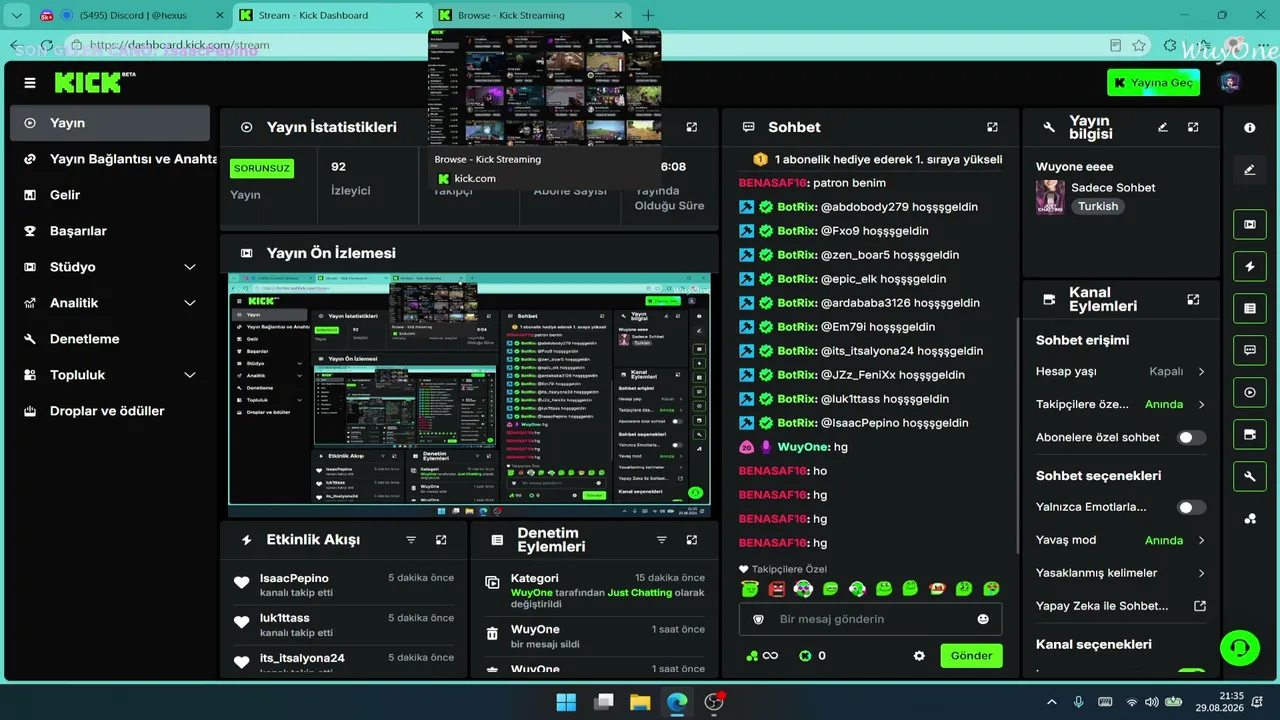Click the play circle icon in the right rail
This screenshot has width=1280, height=720.
1249,393
